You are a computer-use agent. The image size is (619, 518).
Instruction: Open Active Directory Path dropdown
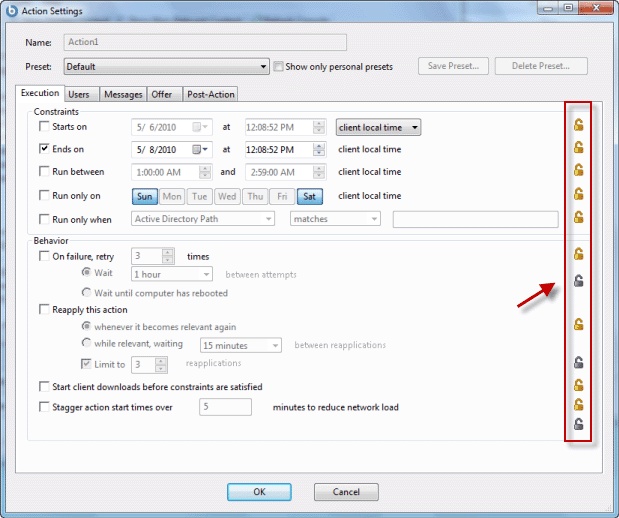[203, 219]
